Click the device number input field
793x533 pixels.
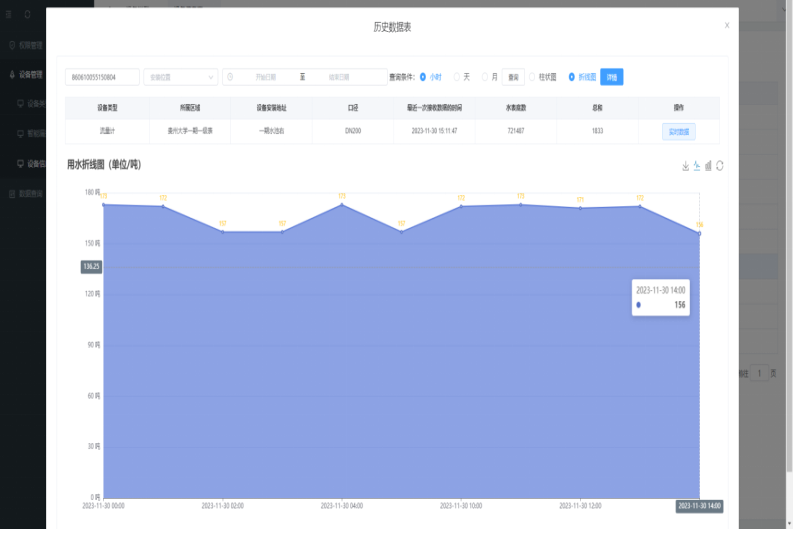[x=103, y=77]
